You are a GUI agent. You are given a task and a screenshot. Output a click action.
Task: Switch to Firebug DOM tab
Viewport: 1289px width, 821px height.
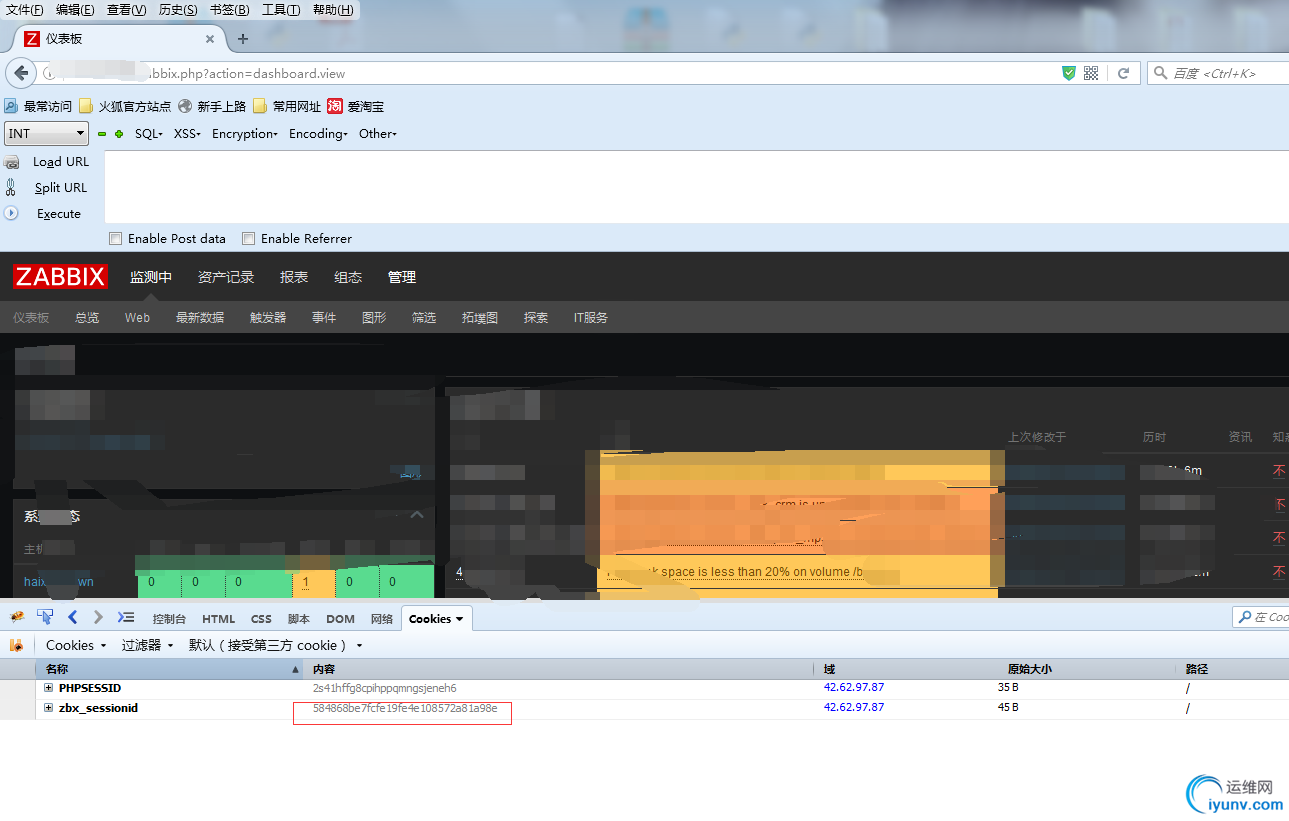coord(340,619)
